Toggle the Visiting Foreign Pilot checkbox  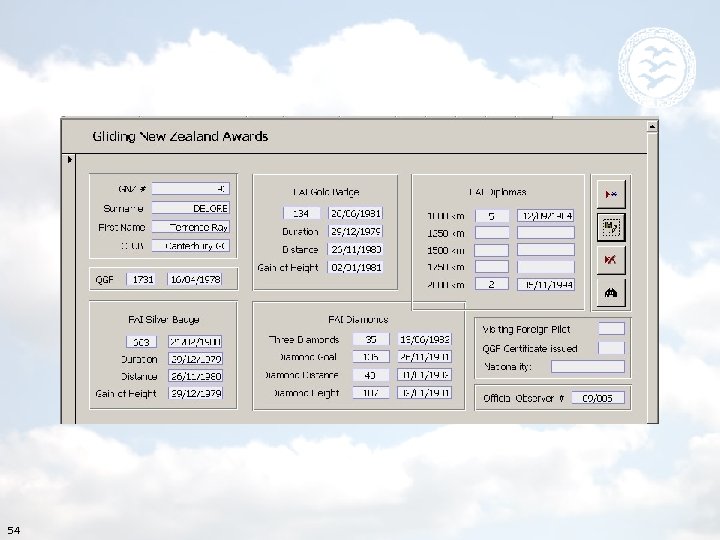(x=611, y=329)
